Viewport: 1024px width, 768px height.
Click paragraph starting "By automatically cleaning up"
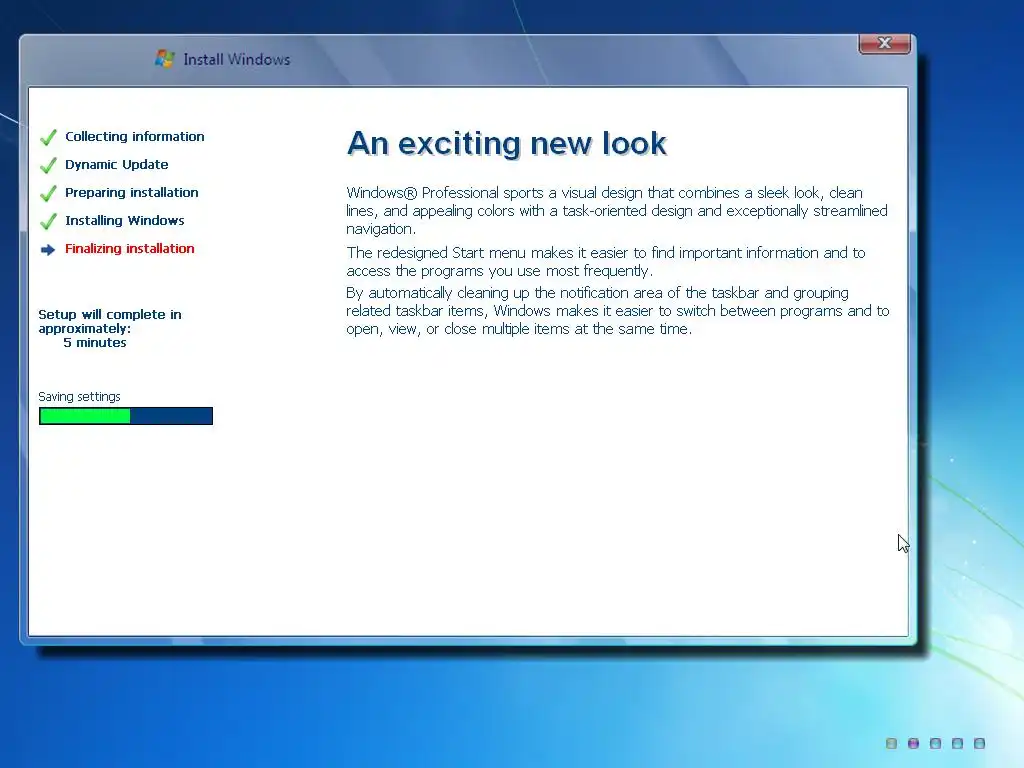point(618,311)
